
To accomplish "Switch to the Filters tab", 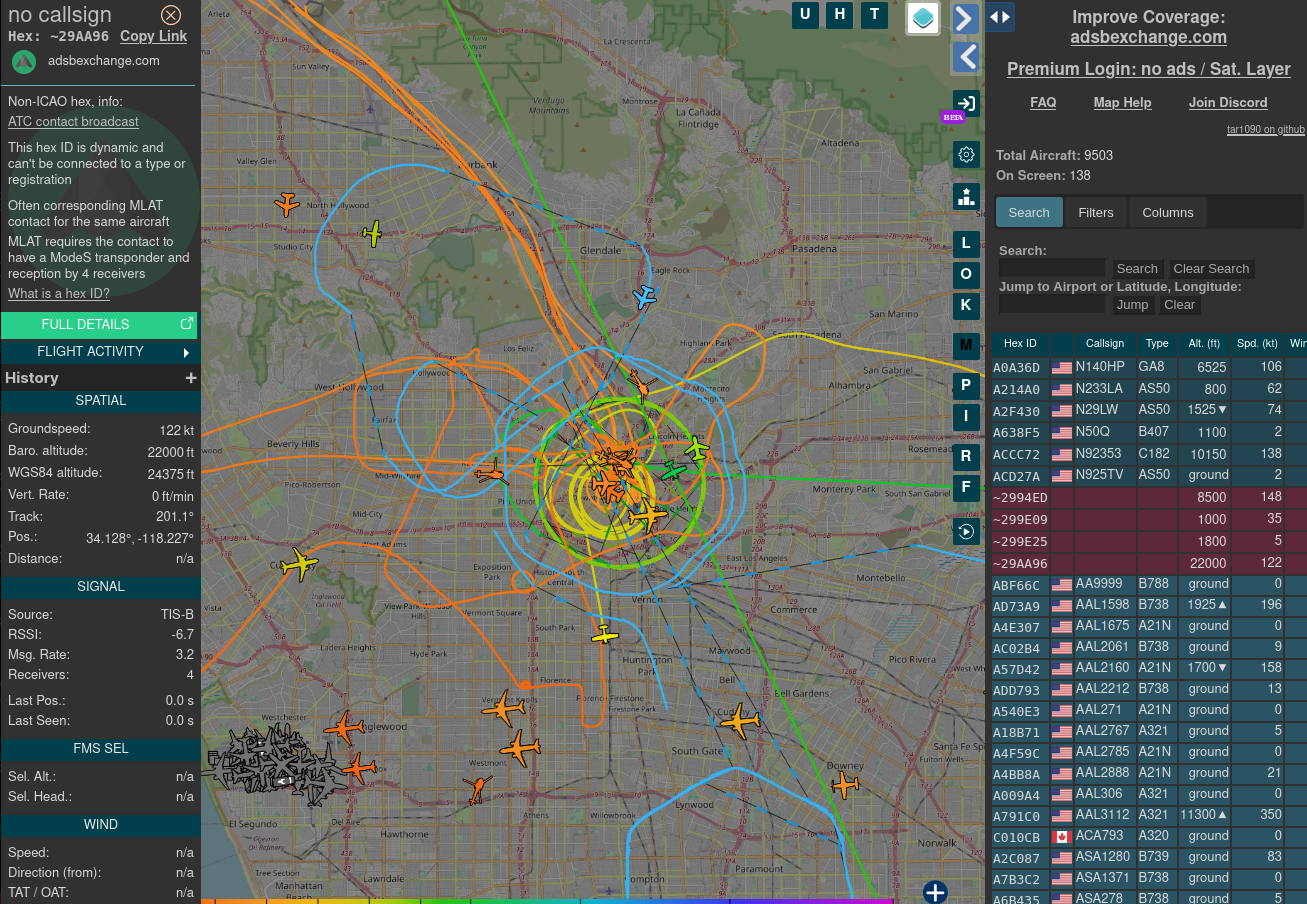I will [x=1096, y=212].
